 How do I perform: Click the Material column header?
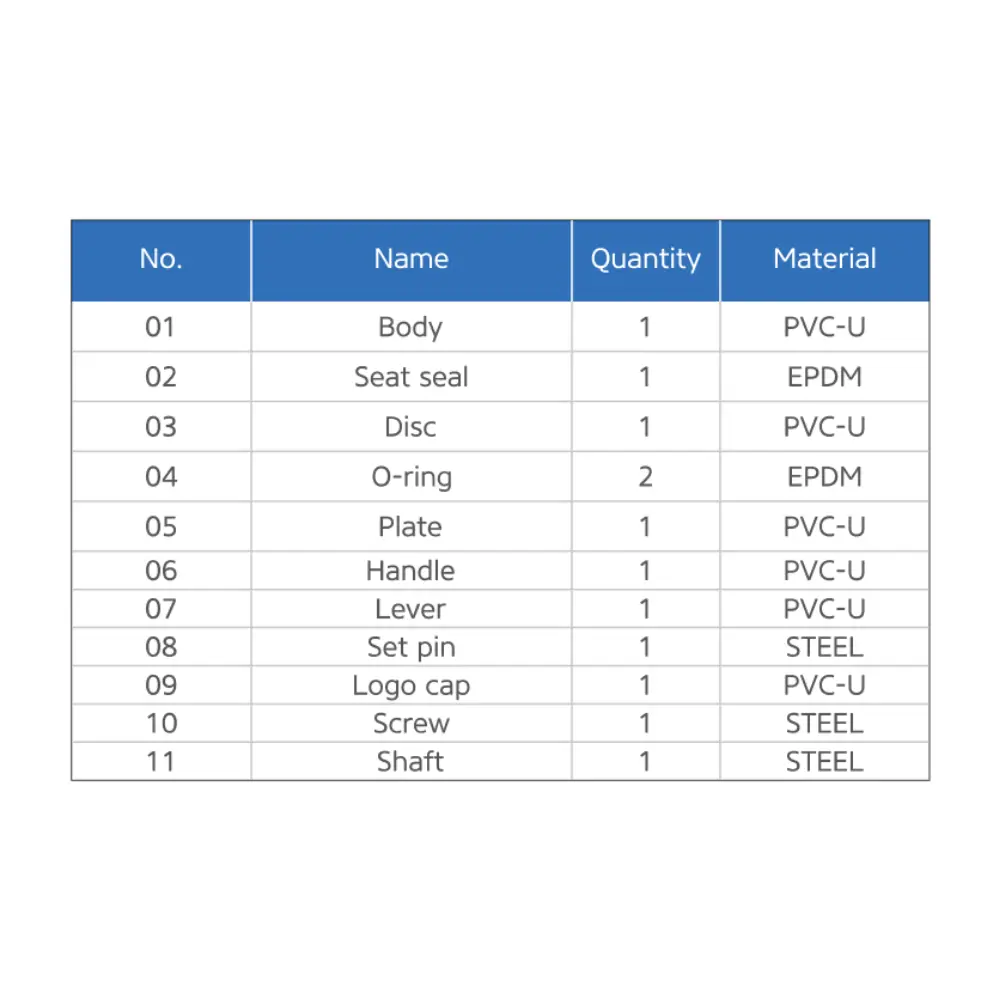pos(825,260)
